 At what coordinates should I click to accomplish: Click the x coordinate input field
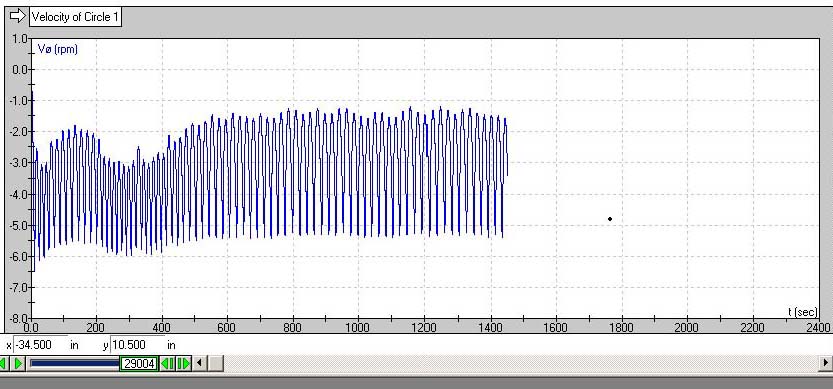[x=40, y=345]
